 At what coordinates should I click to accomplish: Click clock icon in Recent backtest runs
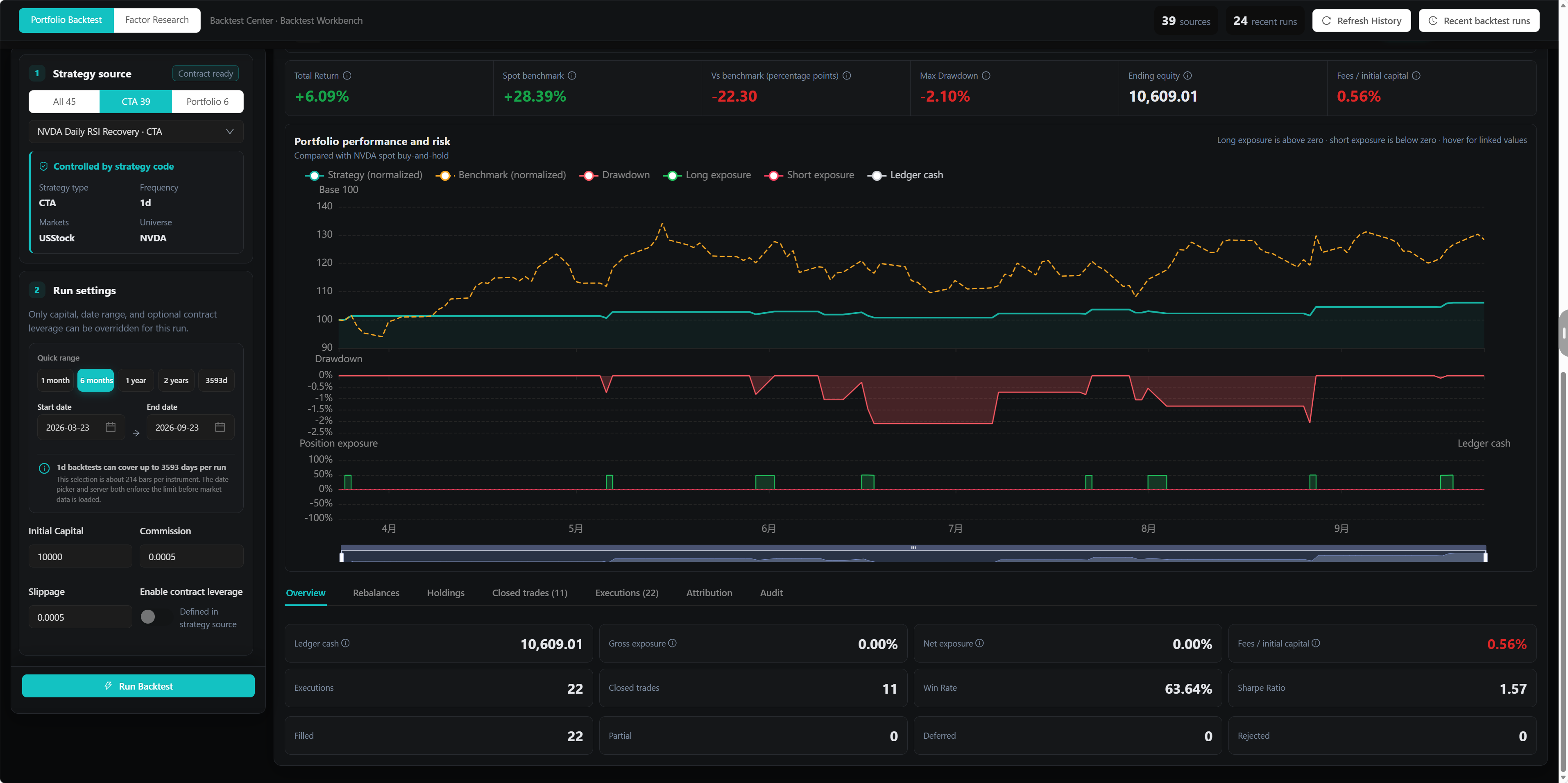pos(1433,21)
